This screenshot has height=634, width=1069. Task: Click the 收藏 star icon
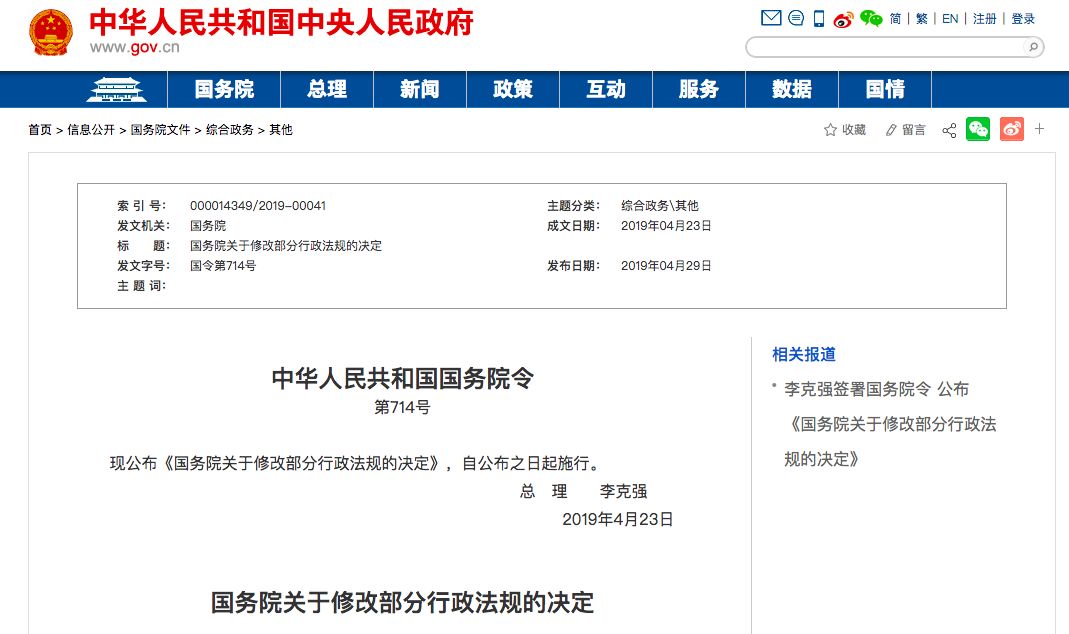point(830,130)
